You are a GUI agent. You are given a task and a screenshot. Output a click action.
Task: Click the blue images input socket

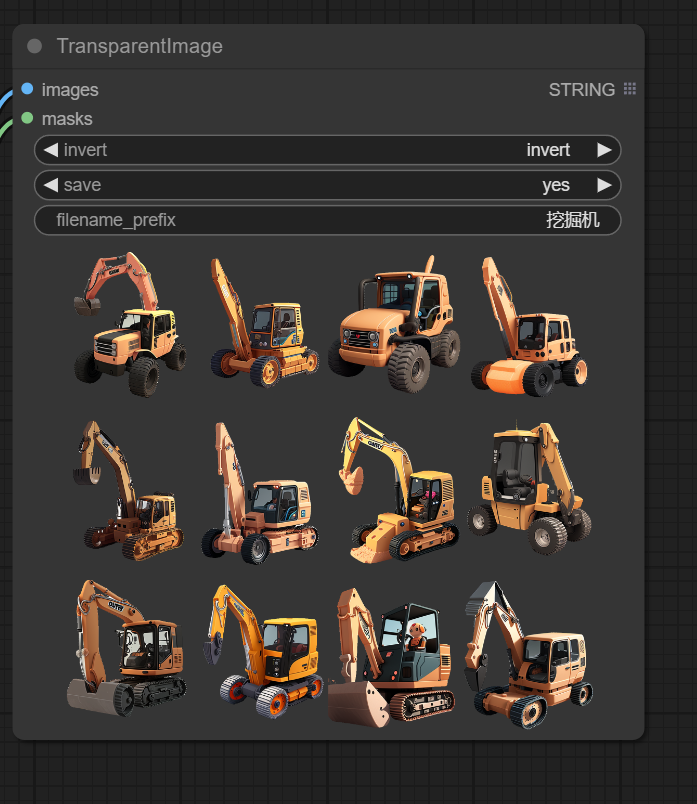(27, 89)
